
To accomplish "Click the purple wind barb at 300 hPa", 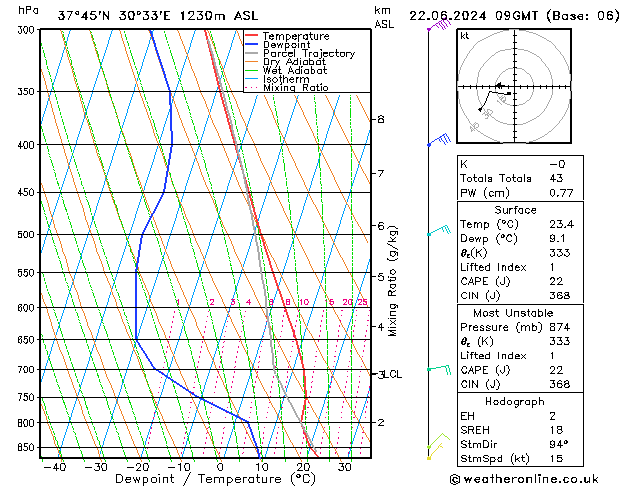I will pyautogui.click(x=434, y=27).
